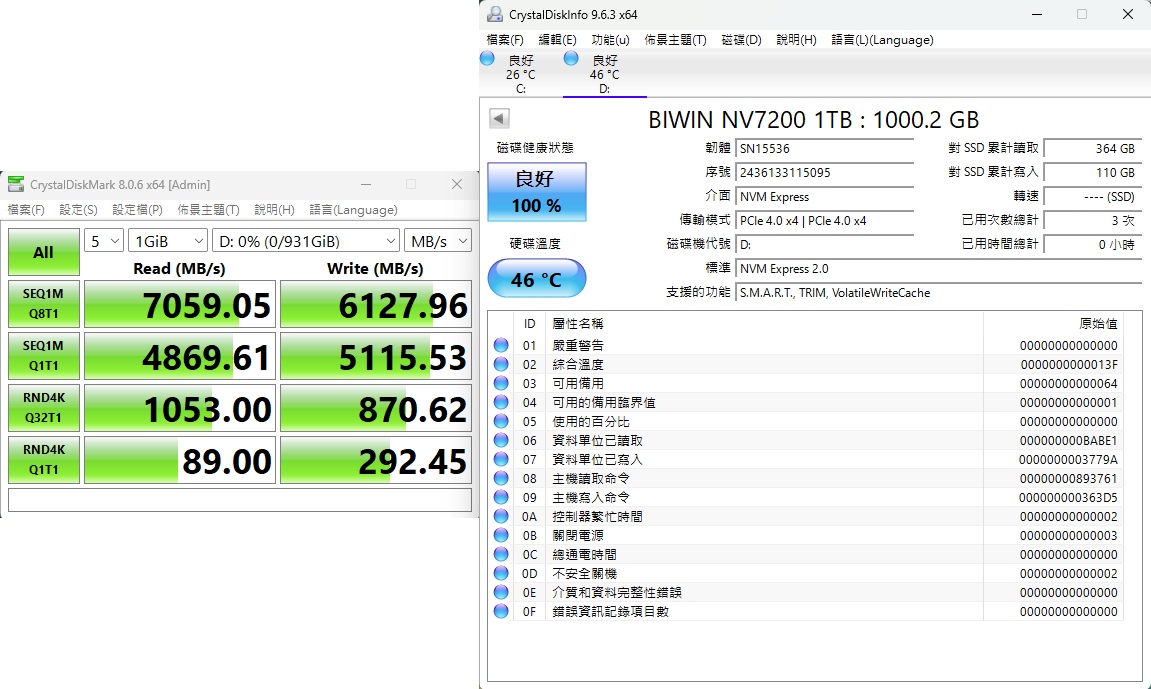Click the 良好 100% health status box

click(537, 192)
